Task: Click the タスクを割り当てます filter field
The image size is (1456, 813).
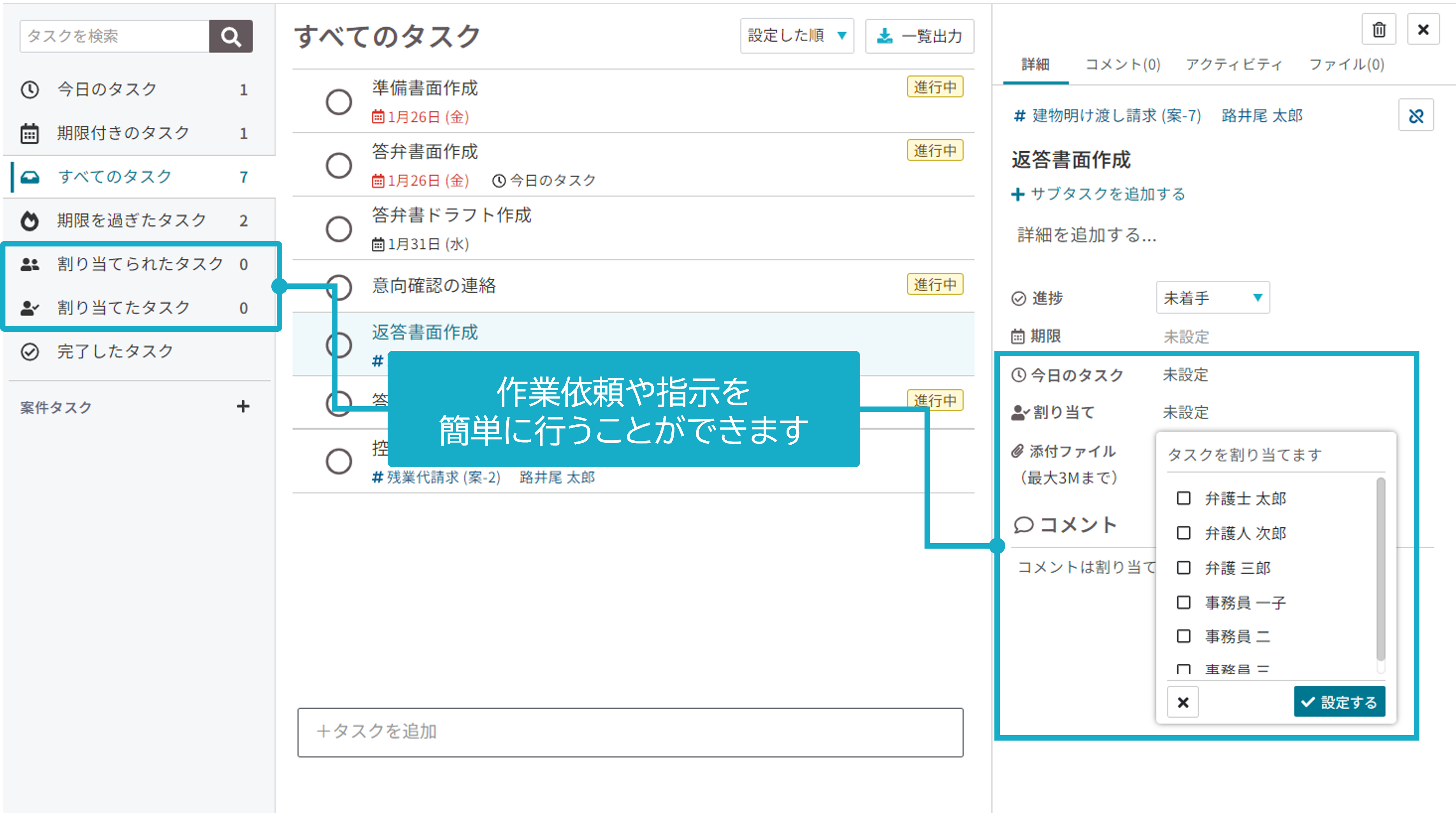Action: pyautogui.click(x=1276, y=454)
